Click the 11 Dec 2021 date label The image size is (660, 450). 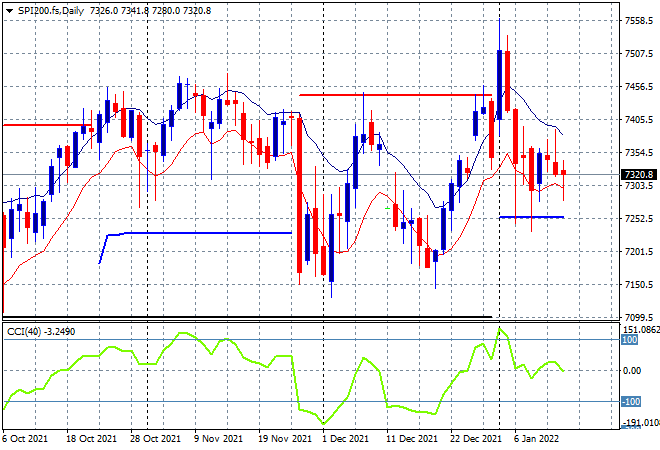click(x=412, y=439)
